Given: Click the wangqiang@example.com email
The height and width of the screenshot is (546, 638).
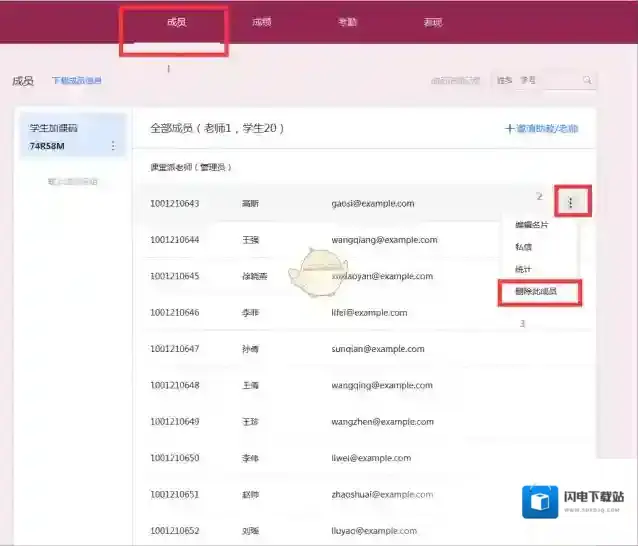Looking at the screenshot, I should [384, 240].
